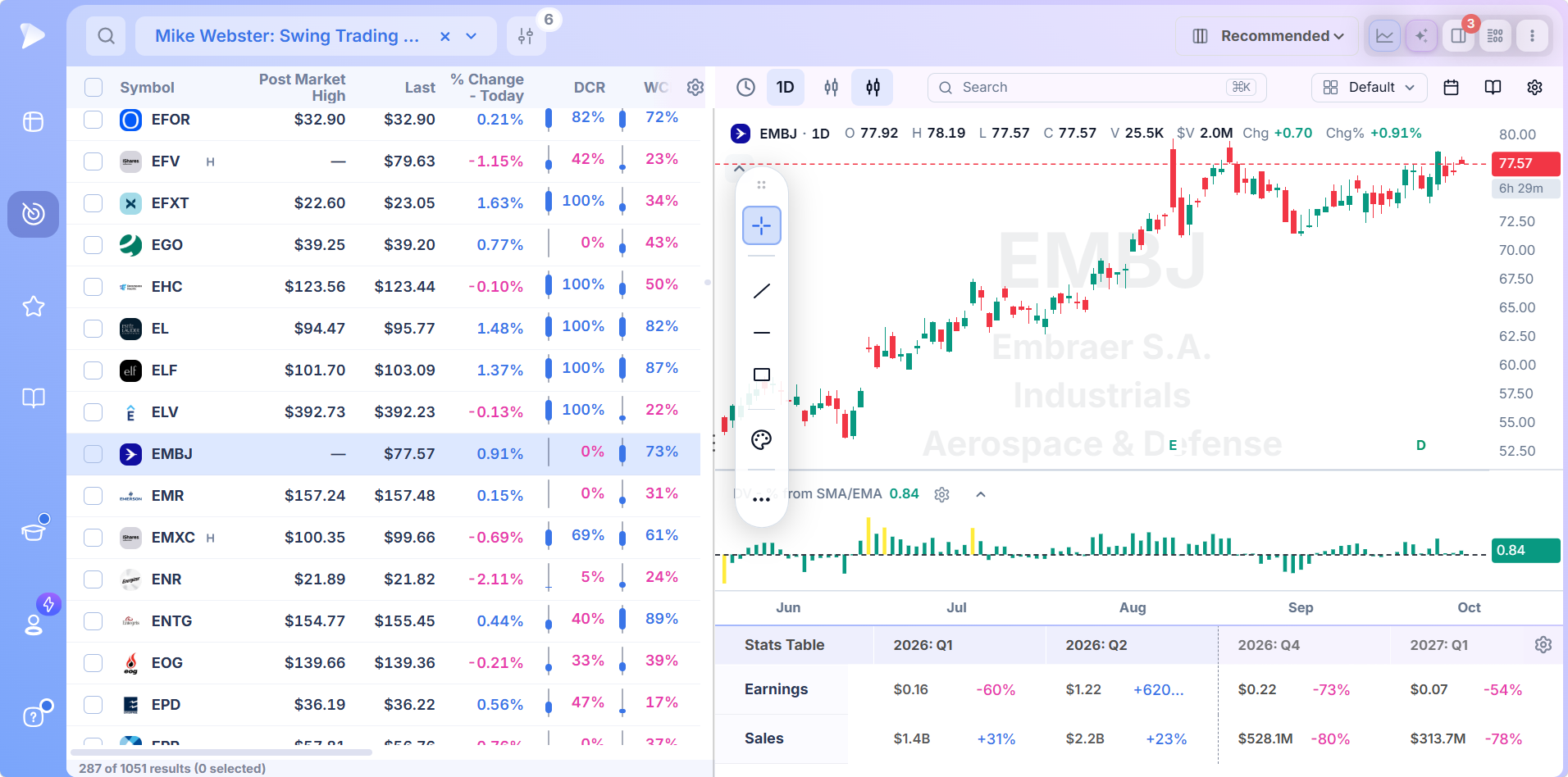
Task: Open chart settings gear icon
Action: point(1534,87)
